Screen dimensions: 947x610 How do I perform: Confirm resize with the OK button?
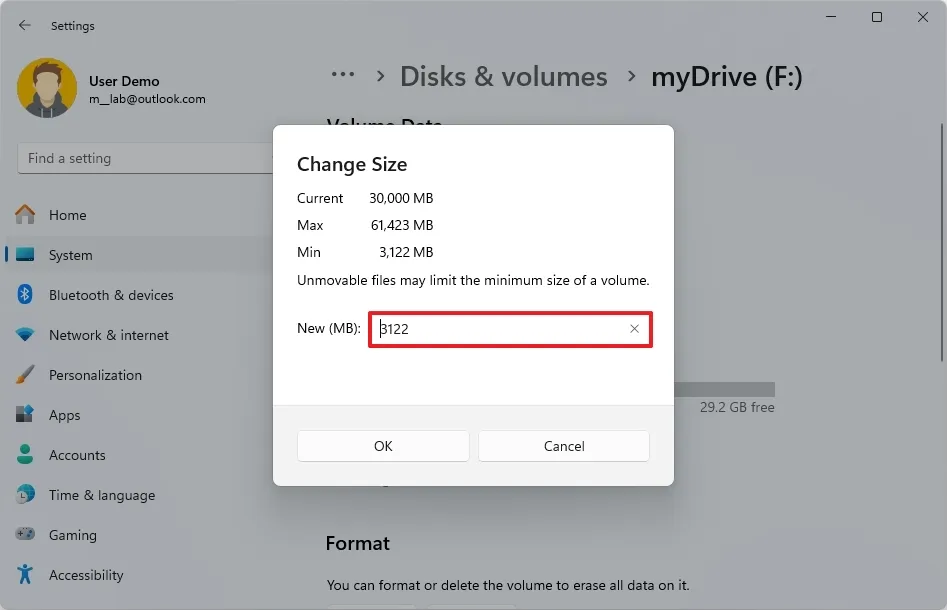[x=383, y=446]
